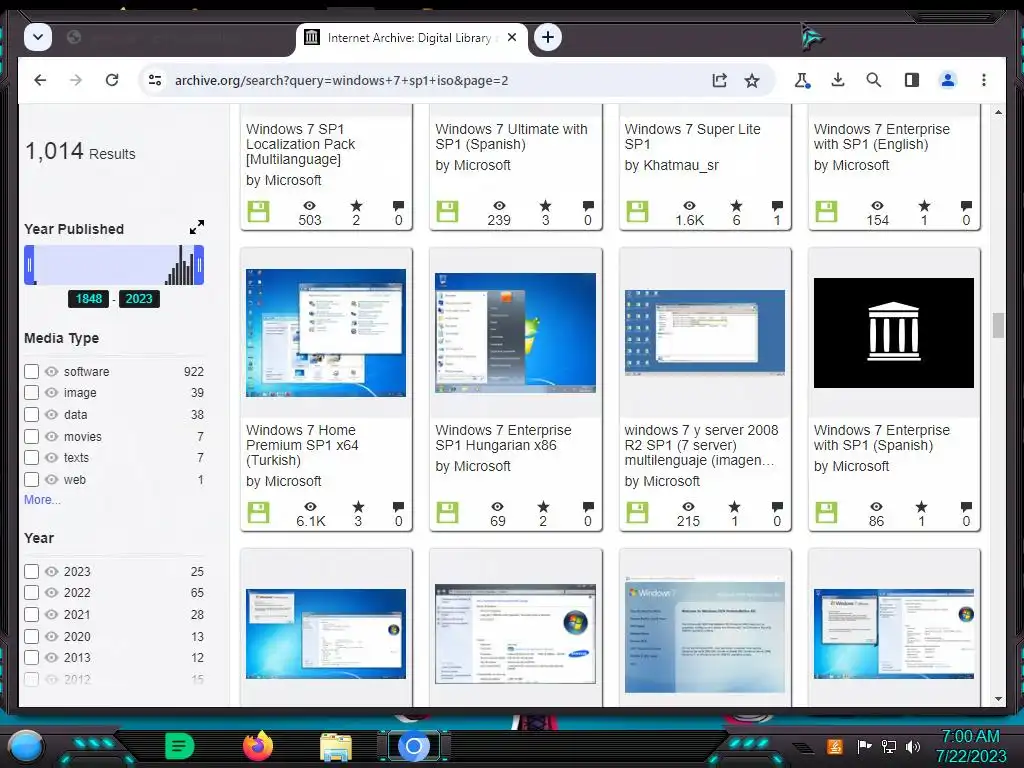Click the Windows 7 Enterprise SP1 Hungarian title
Screen dimensions: 1024x768
(x=504, y=438)
